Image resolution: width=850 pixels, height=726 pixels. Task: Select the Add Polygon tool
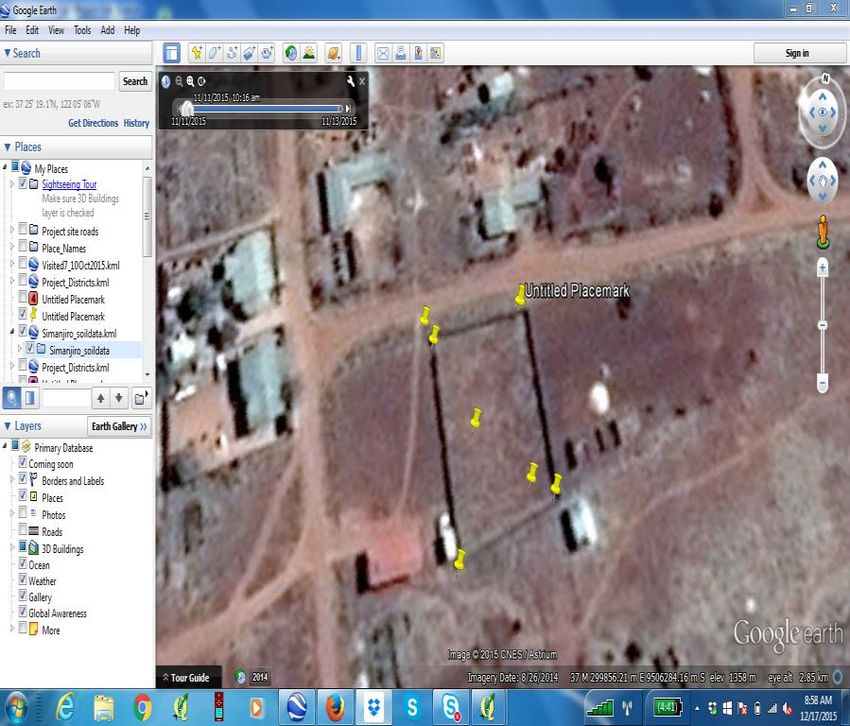tap(215, 53)
